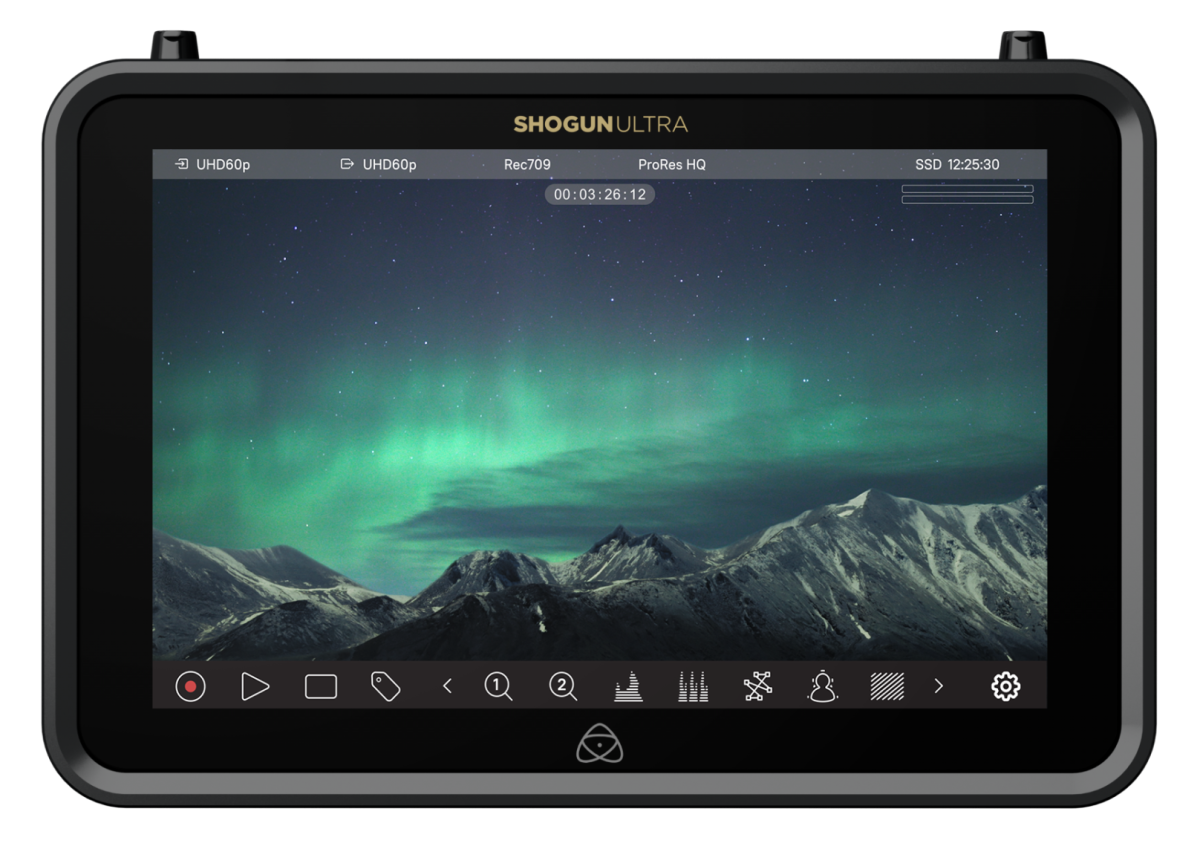Toggle the zebra stripes overlay
This screenshot has height=846, width=1200.
coord(887,686)
